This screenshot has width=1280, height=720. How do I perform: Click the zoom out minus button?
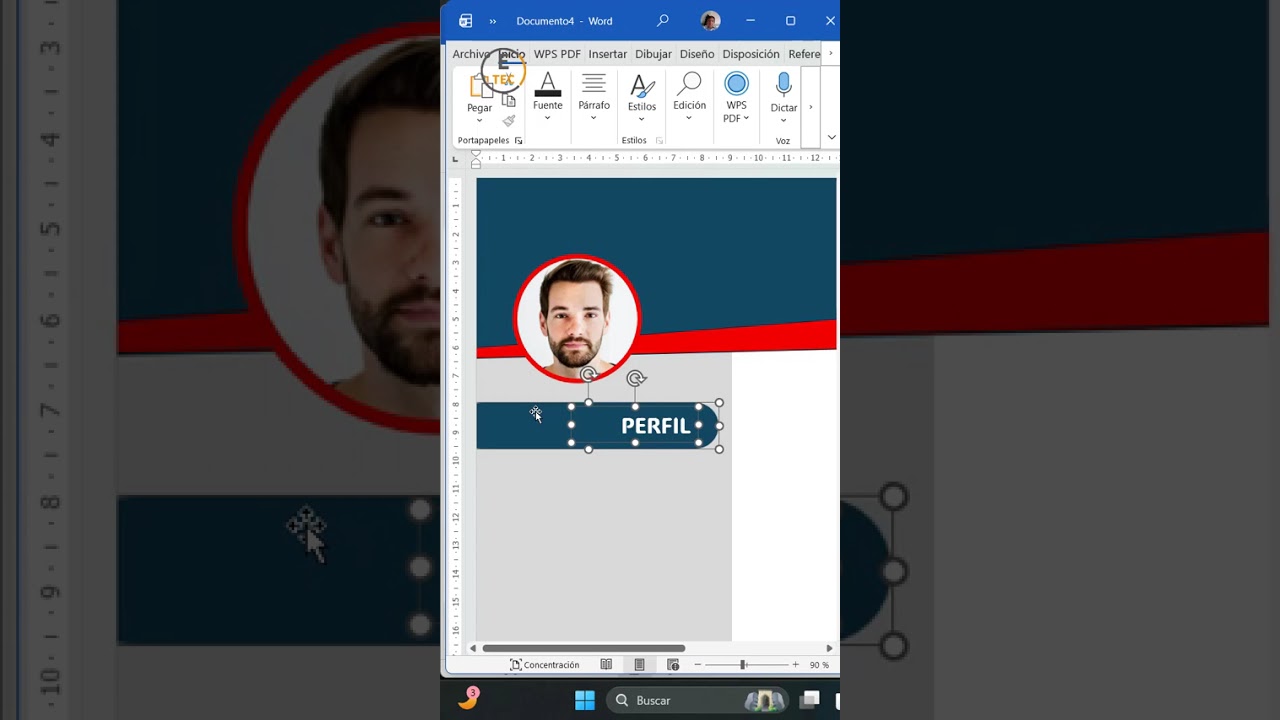click(698, 665)
